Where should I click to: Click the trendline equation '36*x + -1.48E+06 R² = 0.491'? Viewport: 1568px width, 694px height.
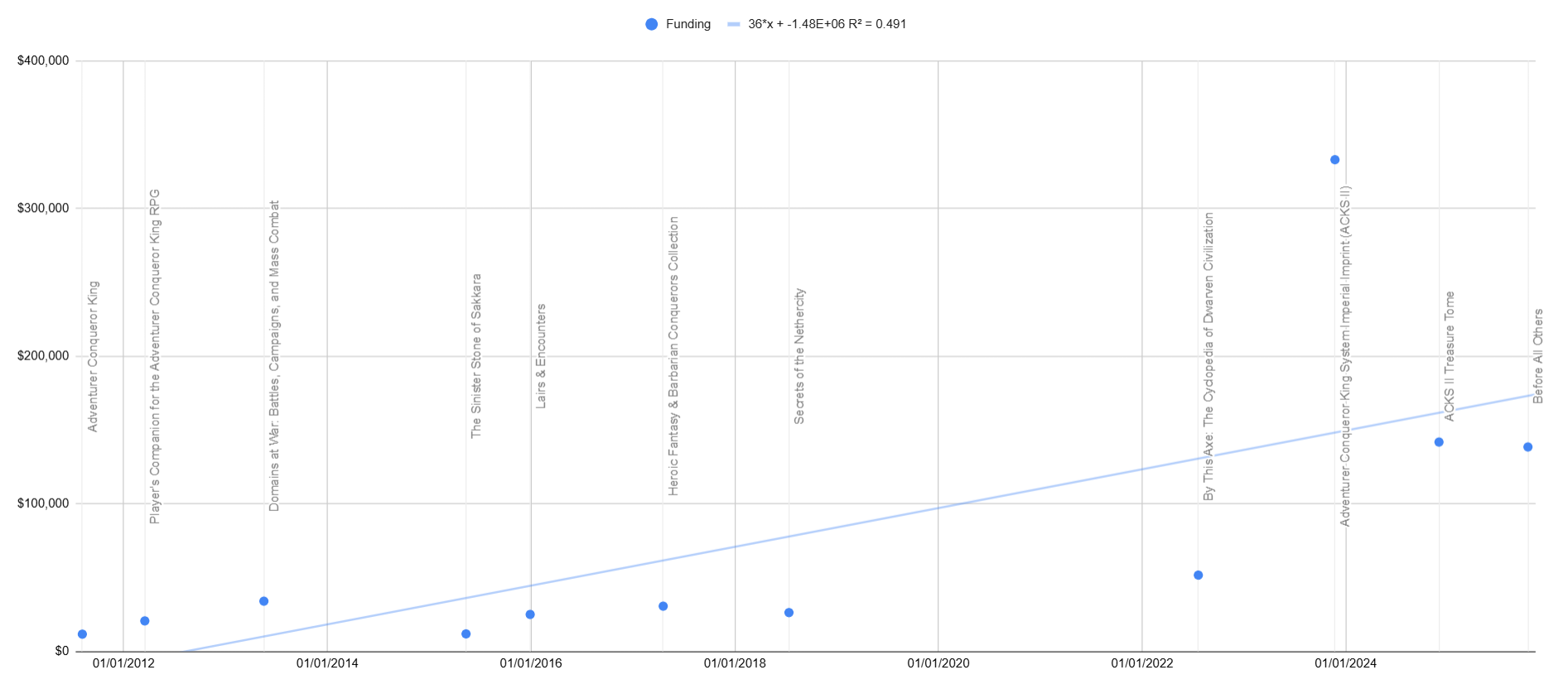[827, 24]
